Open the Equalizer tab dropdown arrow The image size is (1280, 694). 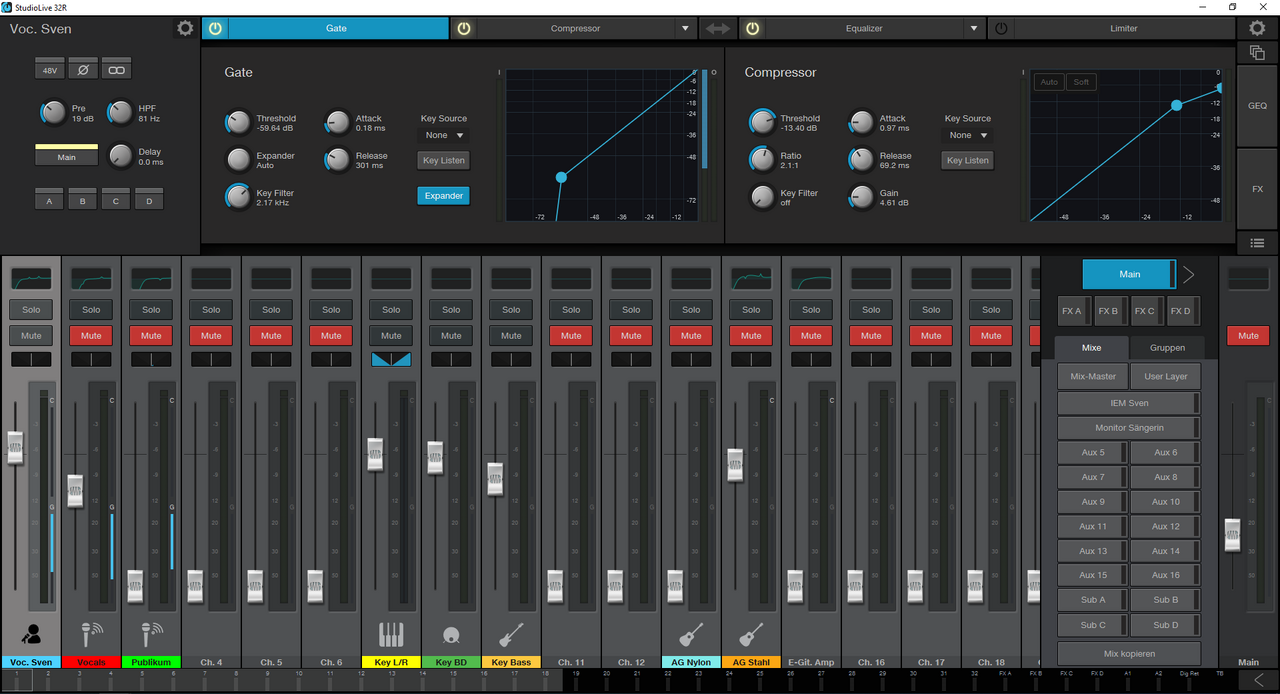coord(973,29)
